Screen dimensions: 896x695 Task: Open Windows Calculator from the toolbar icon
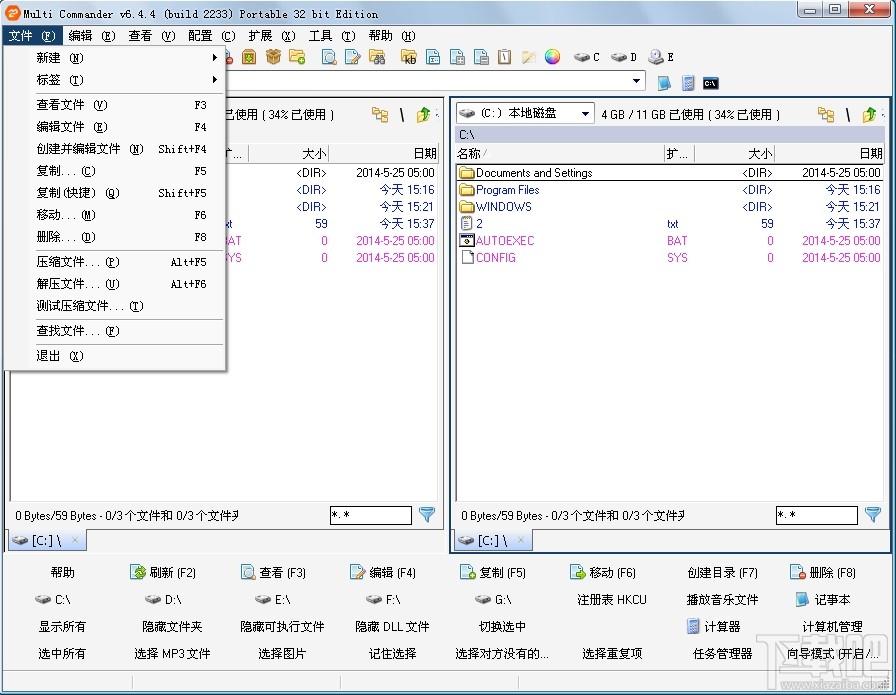(x=689, y=82)
